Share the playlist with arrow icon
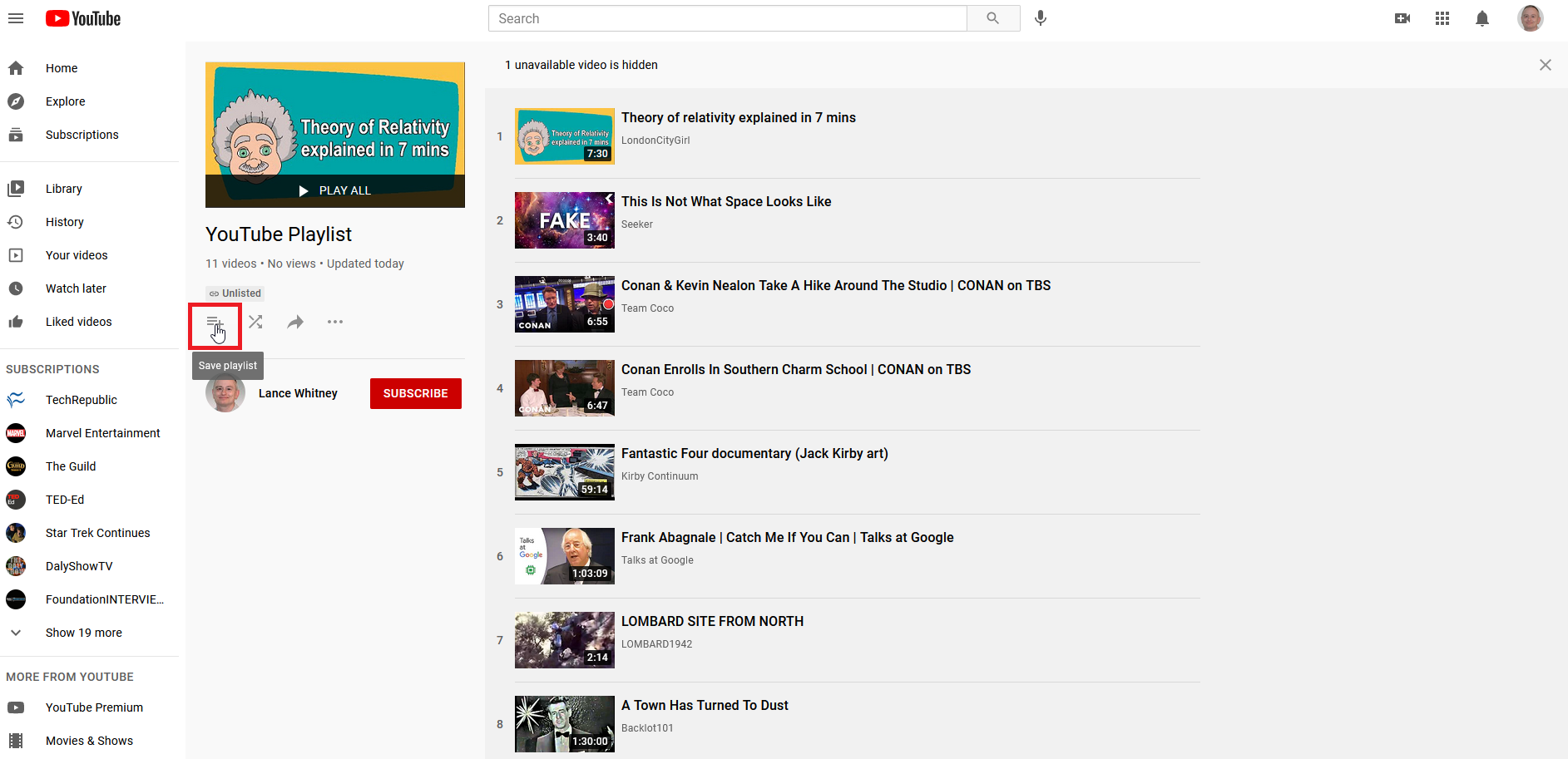The image size is (1568, 759). coord(295,322)
